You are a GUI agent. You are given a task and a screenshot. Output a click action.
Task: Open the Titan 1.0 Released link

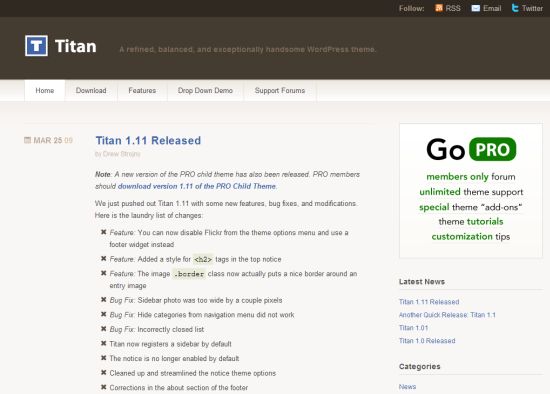[427, 341]
